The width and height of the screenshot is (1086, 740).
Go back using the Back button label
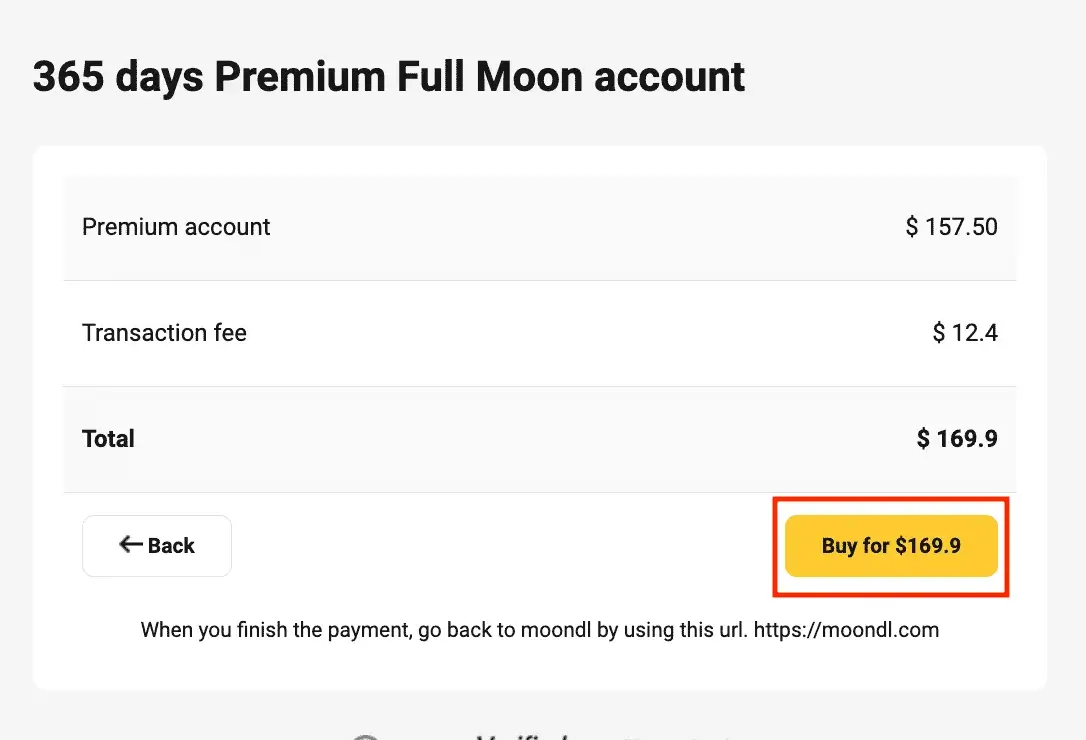(x=171, y=546)
